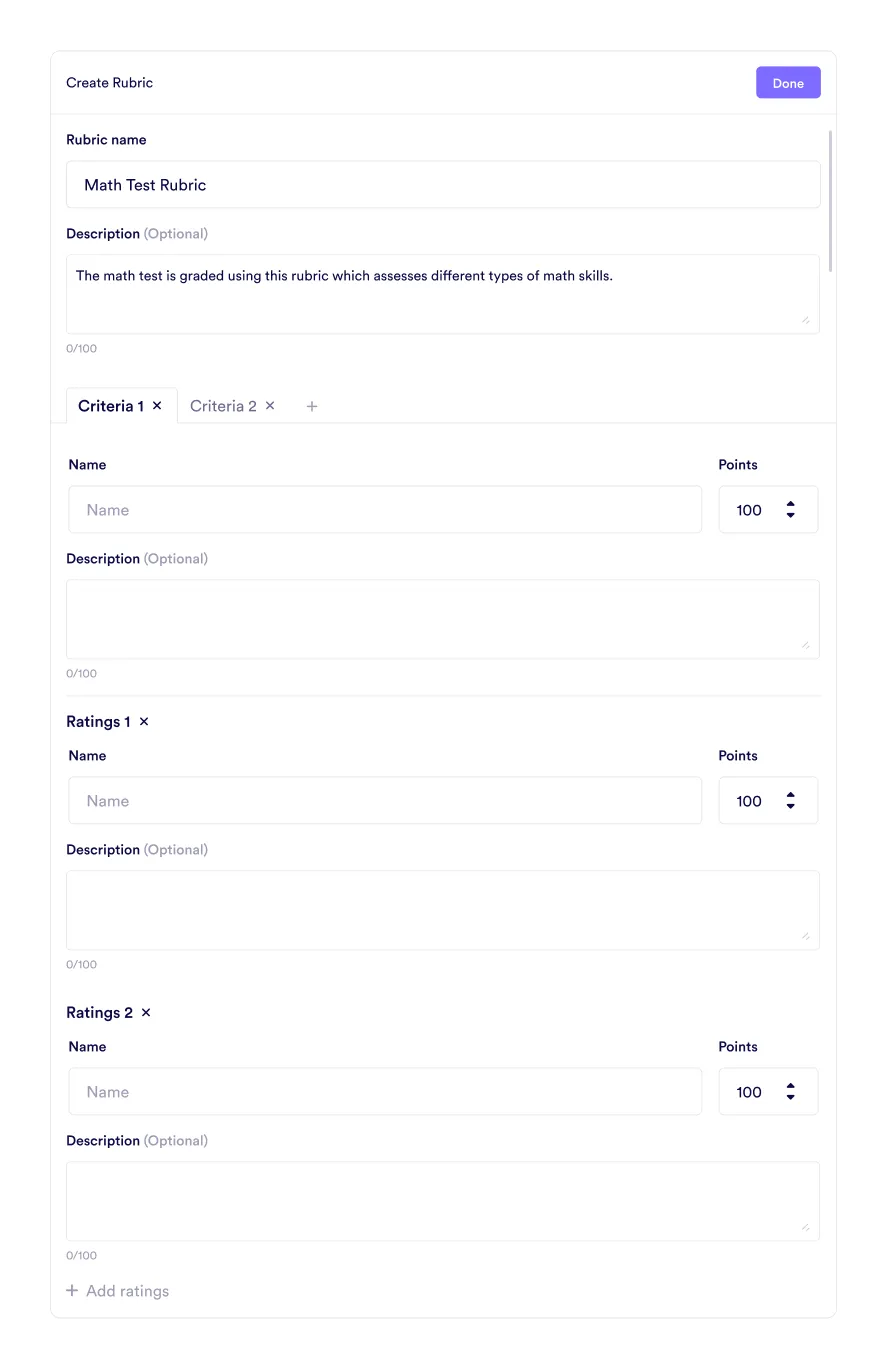Click the plus icon next to Add ratings
887x1369 pixels.
click(x=72, y=1290)
